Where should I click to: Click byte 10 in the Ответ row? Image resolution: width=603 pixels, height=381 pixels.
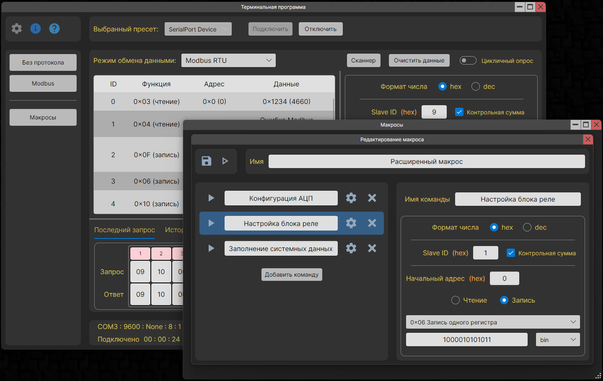coord(161,294)
